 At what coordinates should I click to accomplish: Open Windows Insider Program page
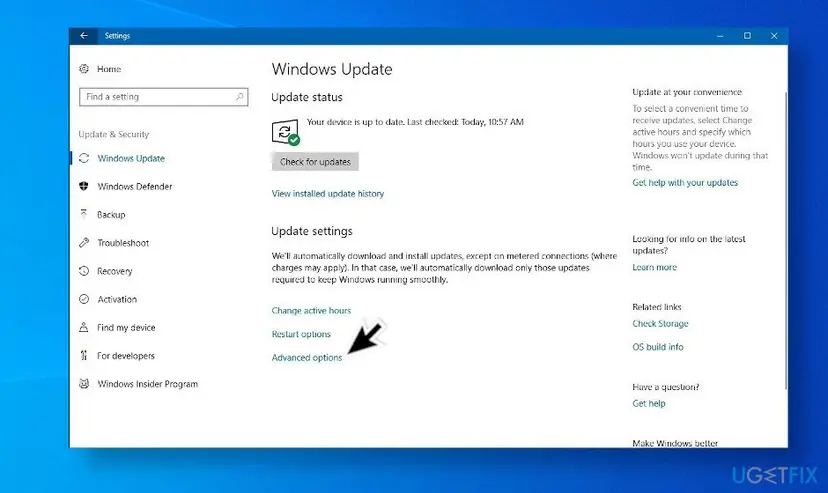147,384
